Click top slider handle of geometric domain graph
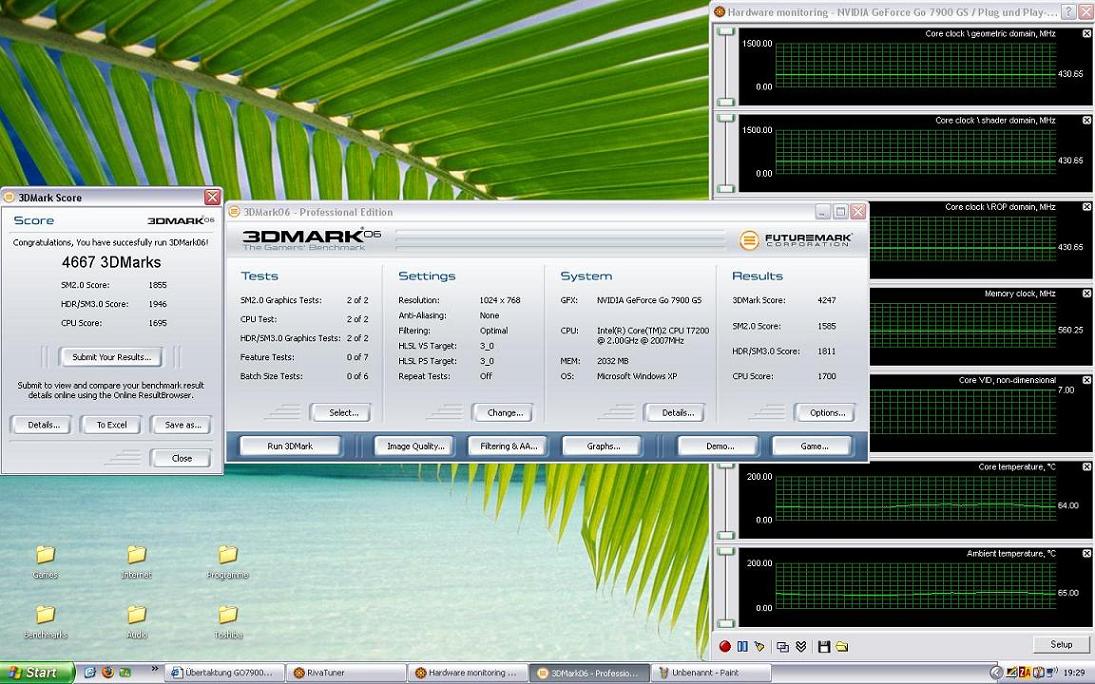1095x684 pixels. click(x=726, y=32)
